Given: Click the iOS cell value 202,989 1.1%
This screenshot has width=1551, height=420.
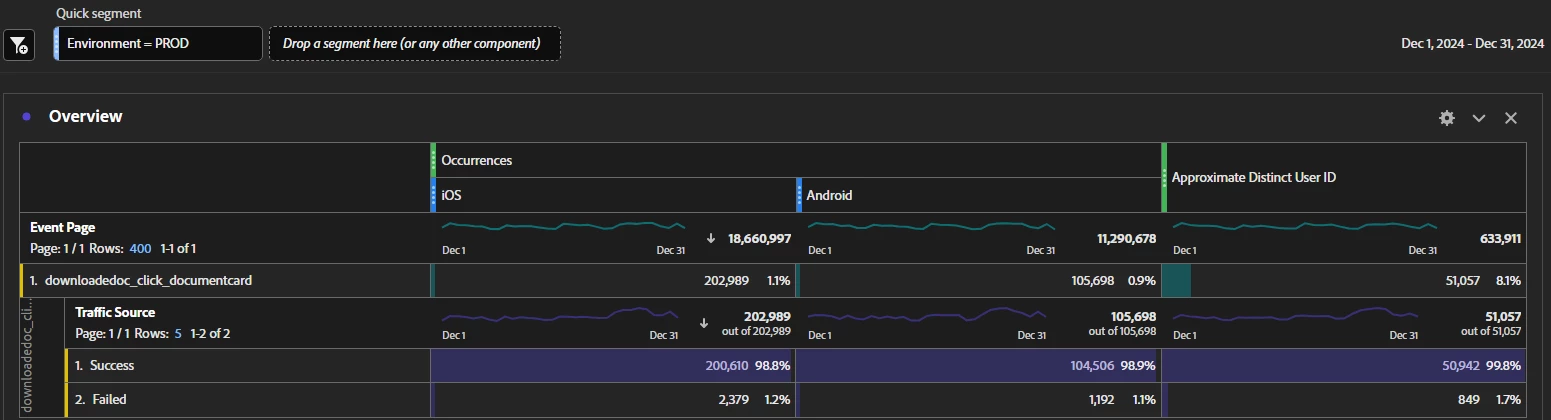Looking at the screenshot, I should 613,281.
